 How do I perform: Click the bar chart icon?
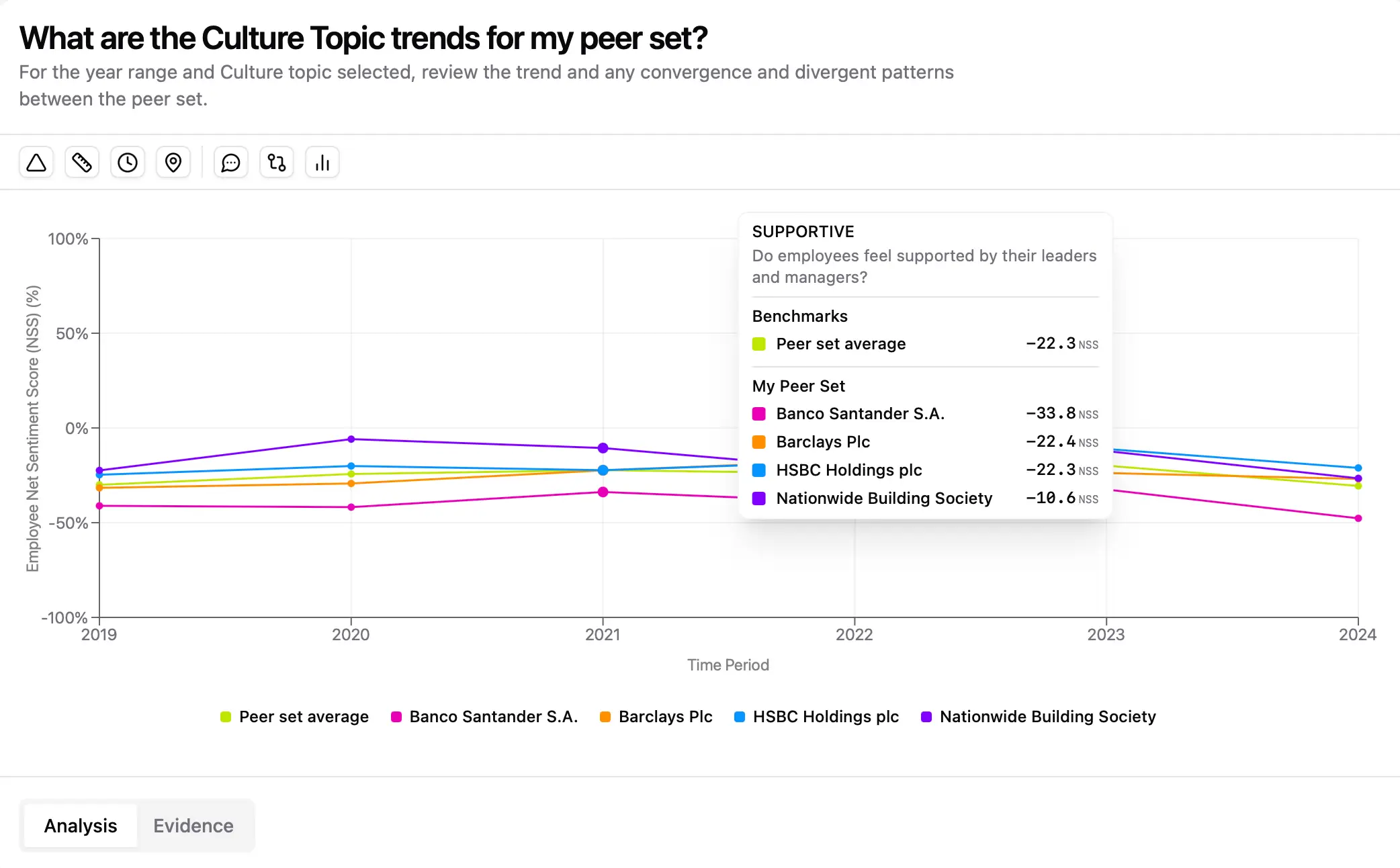tap(322, 163)
